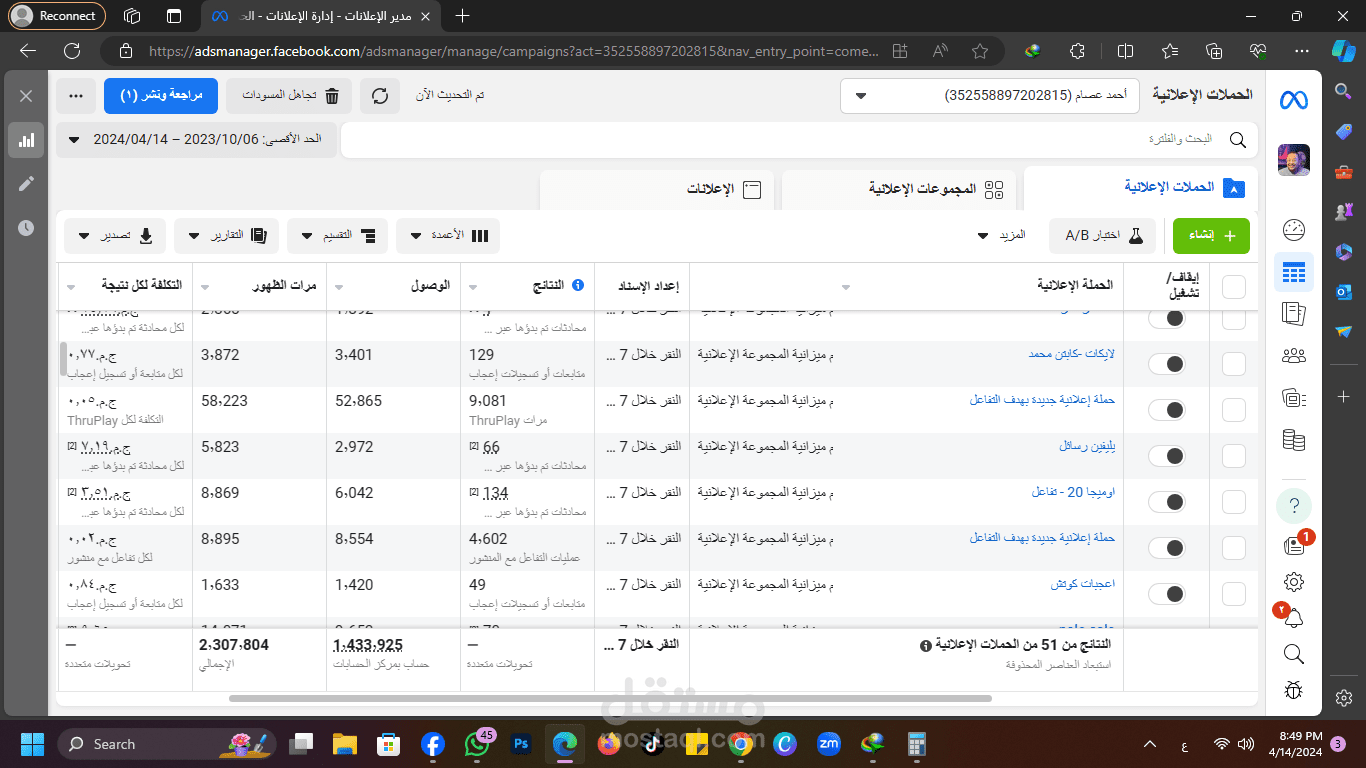Open campaign link اعجبات كوتش
Screen dimensions: 1366x768
pyautogui.click(x=1083, y=584)
